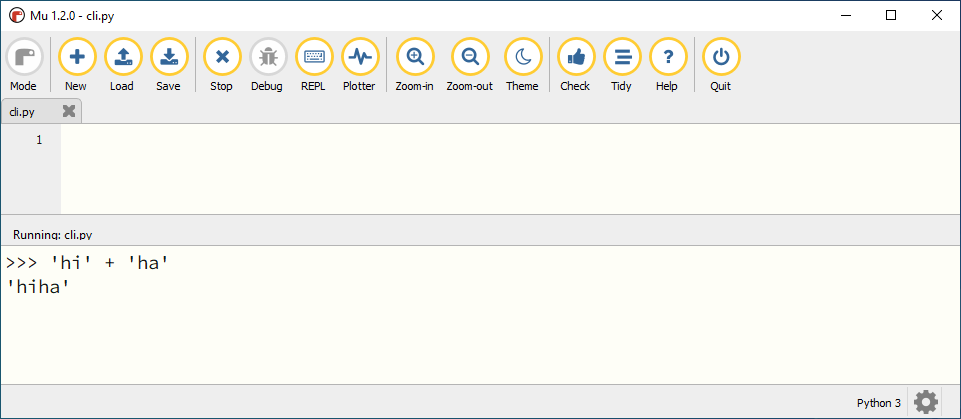Click the Running: cli.py label

pyautogui.click(x=53, y=235)
